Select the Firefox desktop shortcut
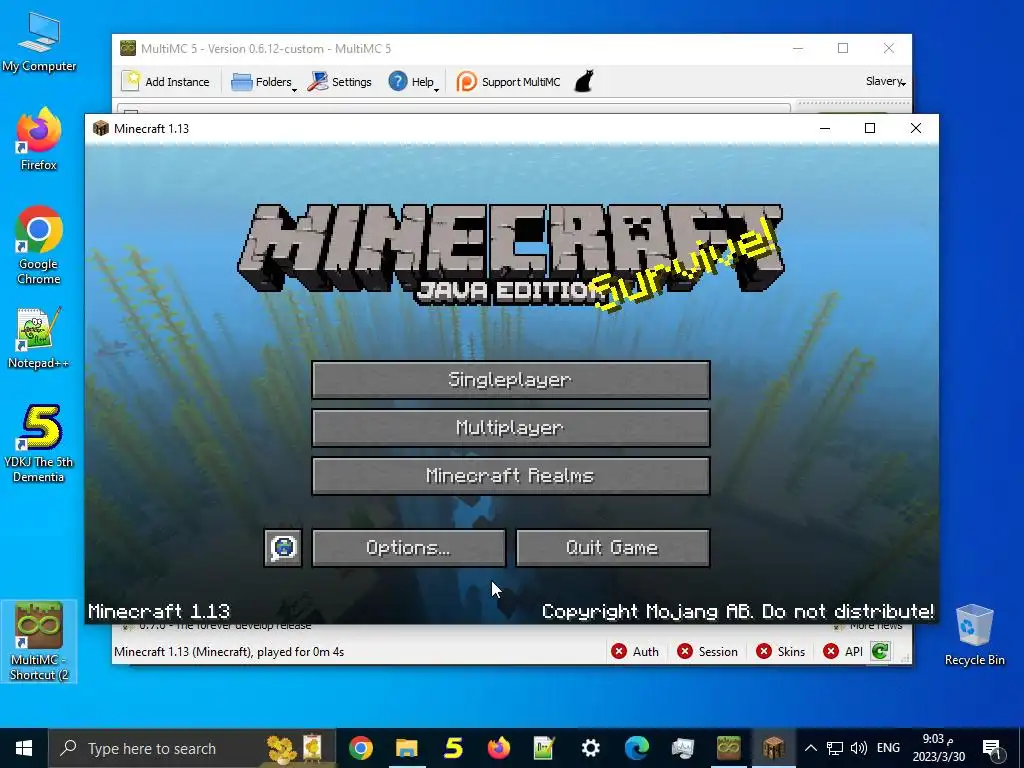Image resolution: width=1024 pixels, height=768 pixels. (39, 140)
